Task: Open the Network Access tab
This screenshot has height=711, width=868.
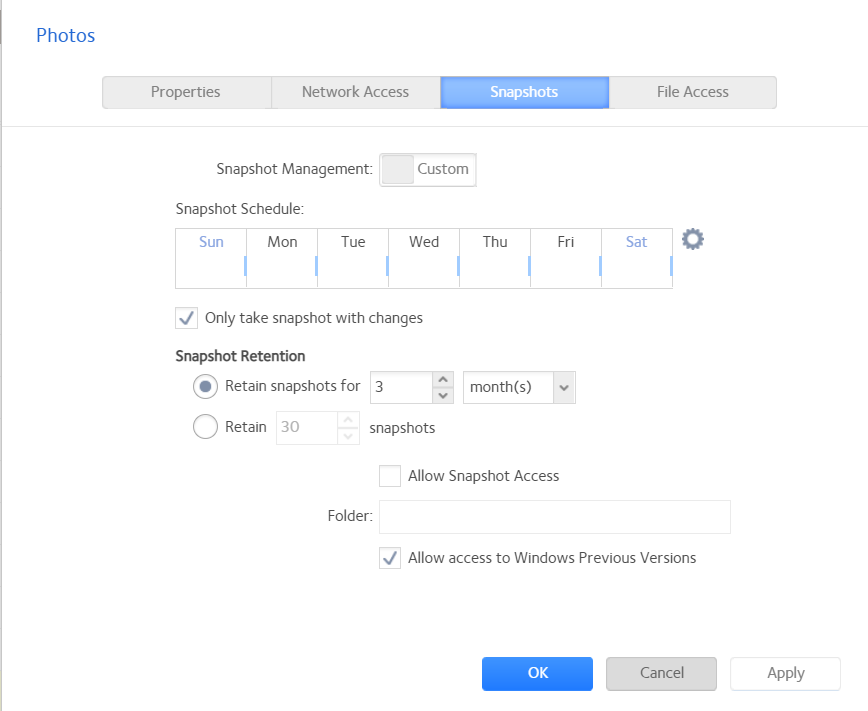Action: 355,92
